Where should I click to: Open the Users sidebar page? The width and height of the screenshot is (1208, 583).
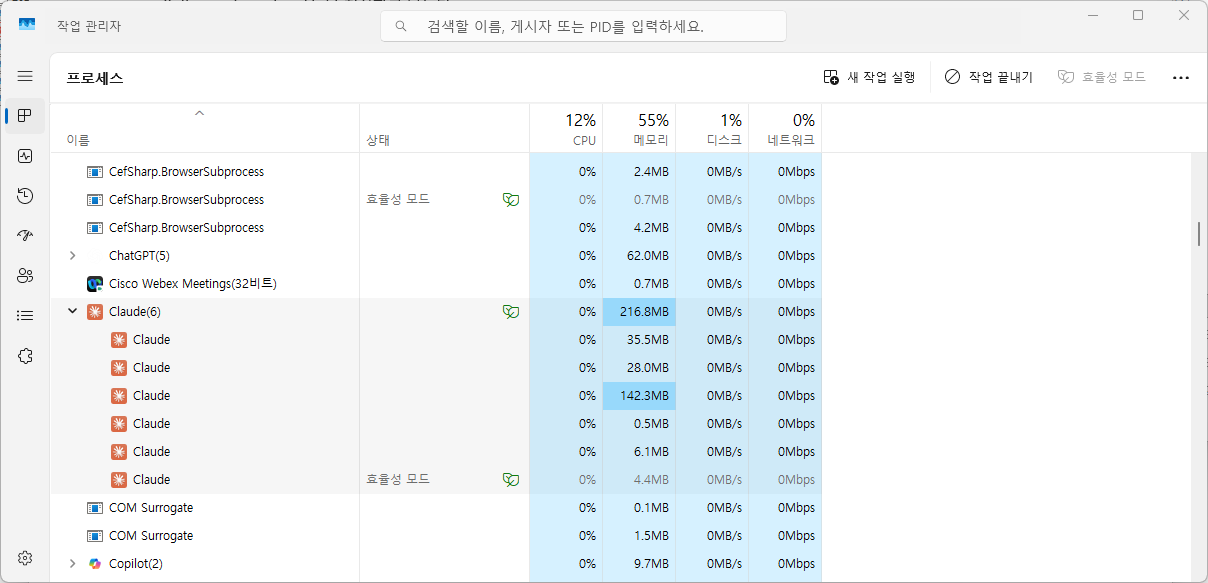pyautogui.click(x=26, y=276)
